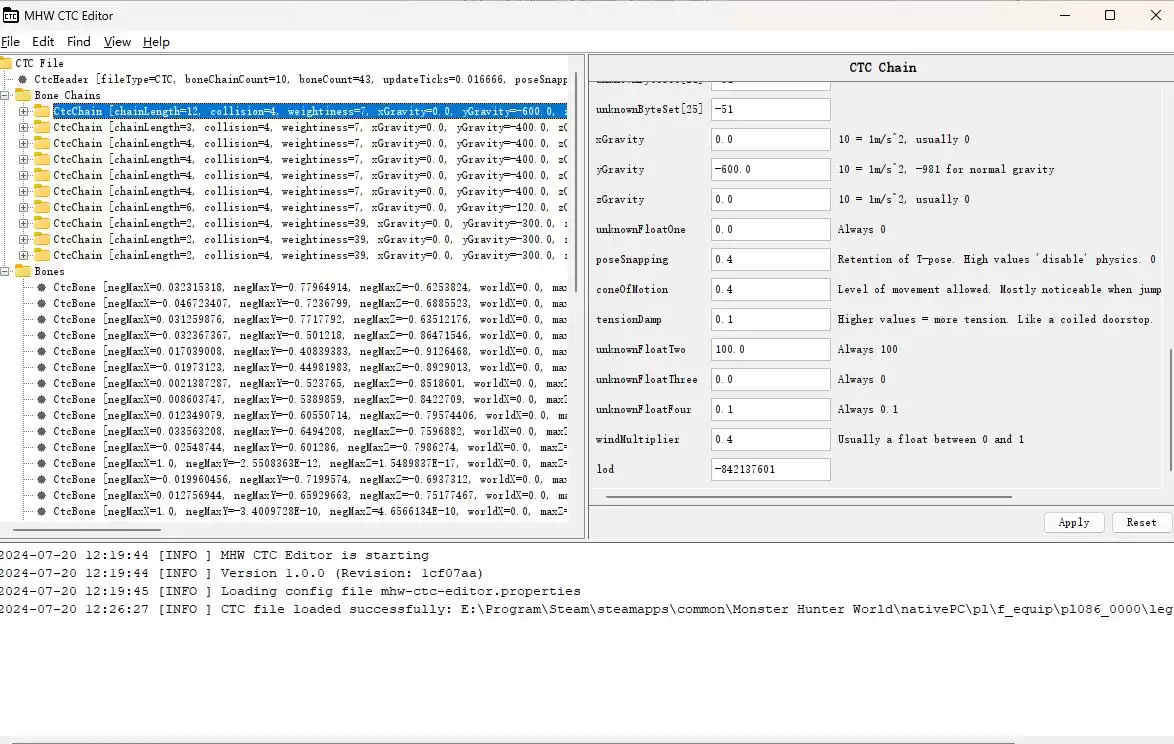The width and height of the screenshot is (1174, 744).
Task: Expand the chainLength=6 CtcChain node
Action: [x=23, y=207]
